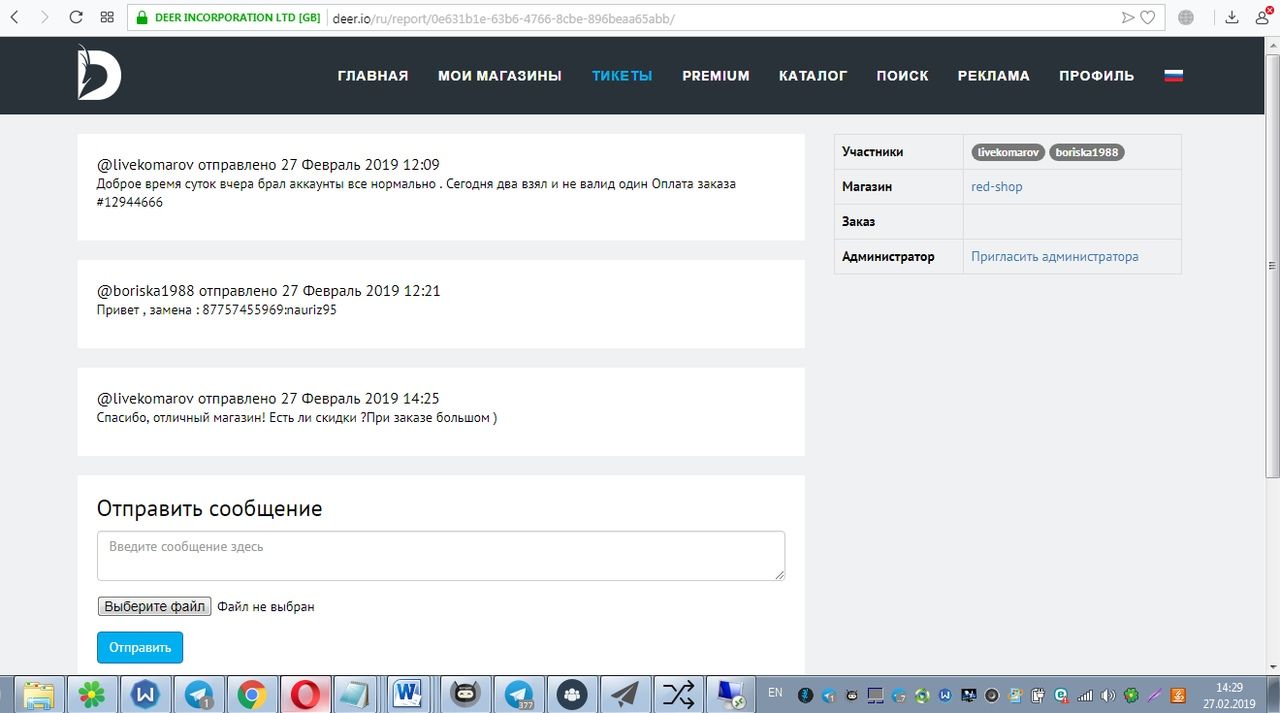Screen dimensions: 1280x713
Task: Switch to Opera browser in taskbar
Action: [305, 694]
